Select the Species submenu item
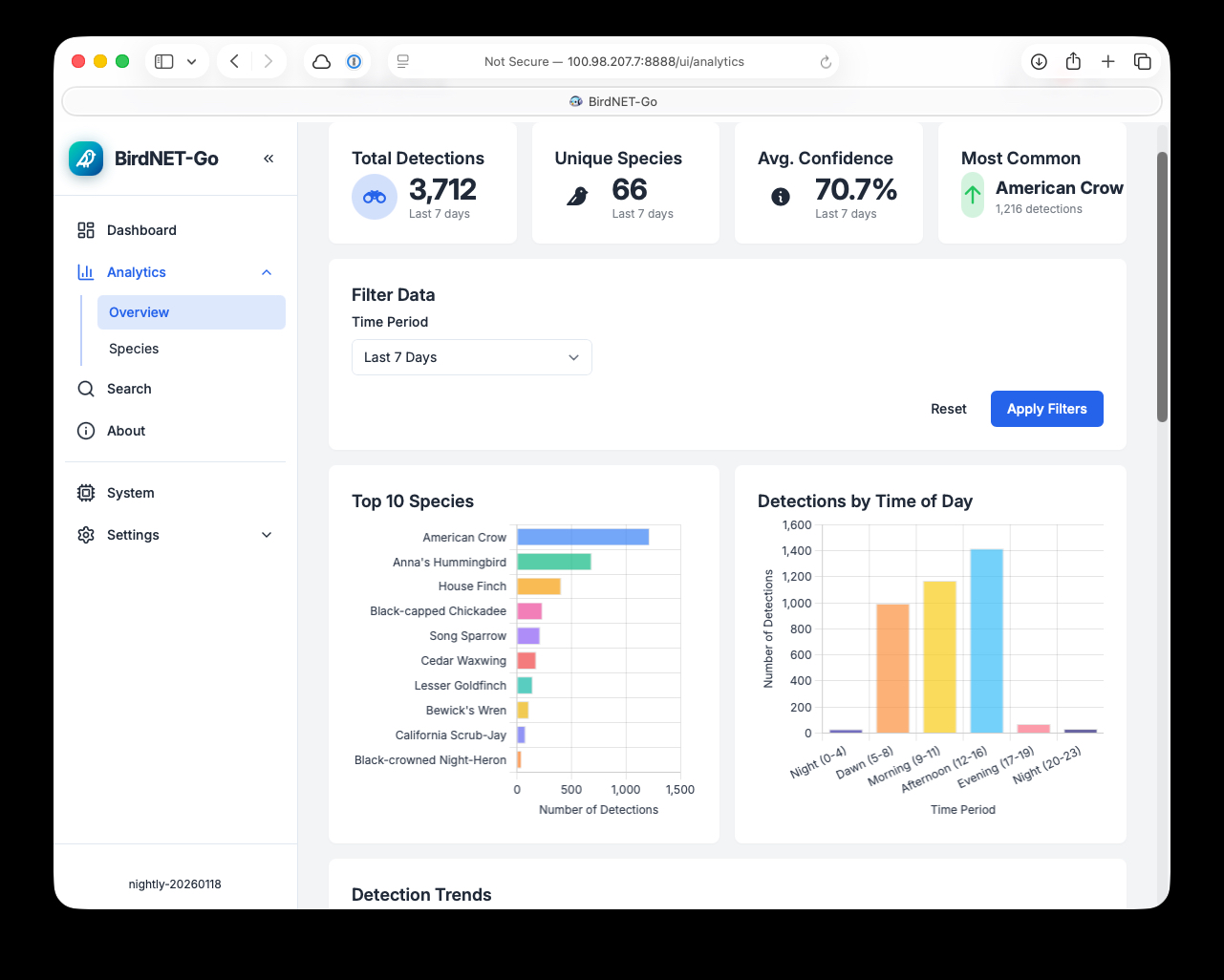 pos(134,349)
